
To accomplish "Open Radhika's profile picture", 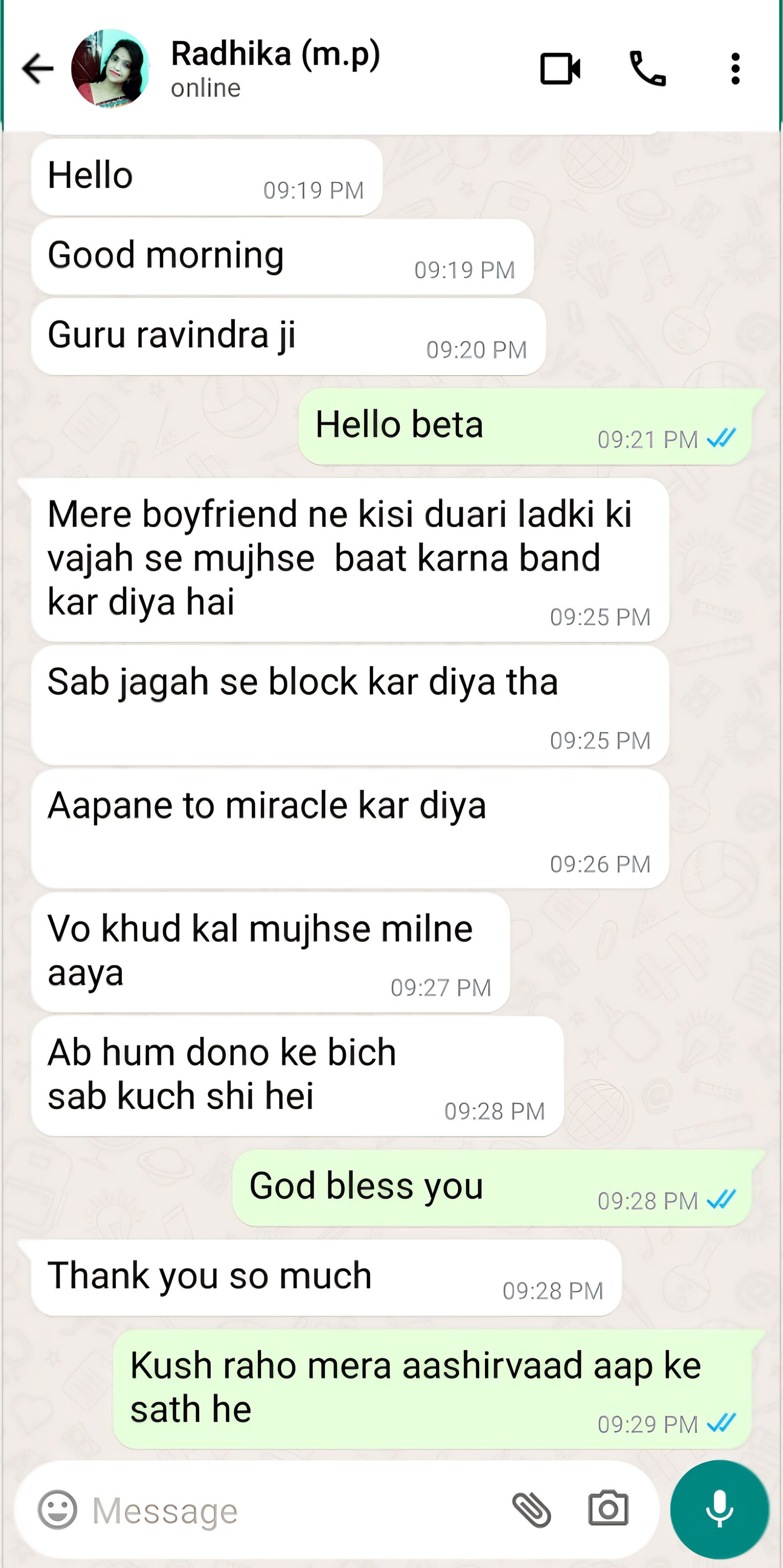I will [110, 68].
